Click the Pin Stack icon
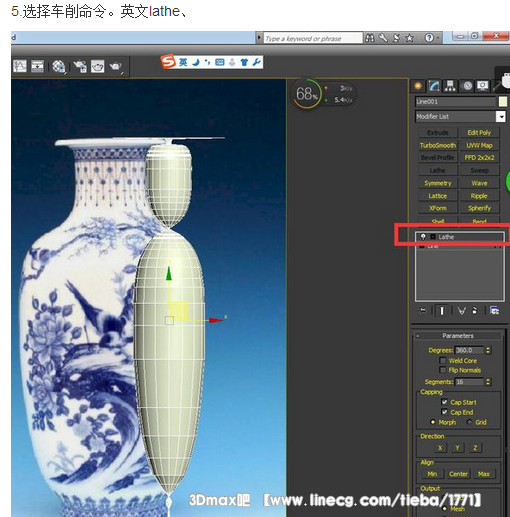Image resolution: width=510 pixels, height=517 pixels. coord(423,311)
